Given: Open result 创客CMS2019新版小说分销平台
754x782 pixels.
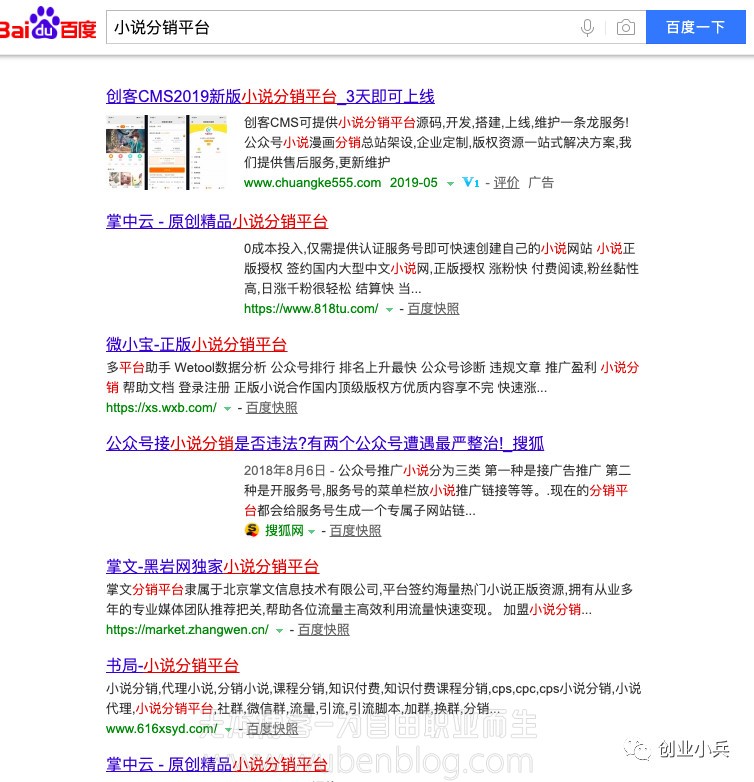Looking at the screenshot, I should coord(270,96).
